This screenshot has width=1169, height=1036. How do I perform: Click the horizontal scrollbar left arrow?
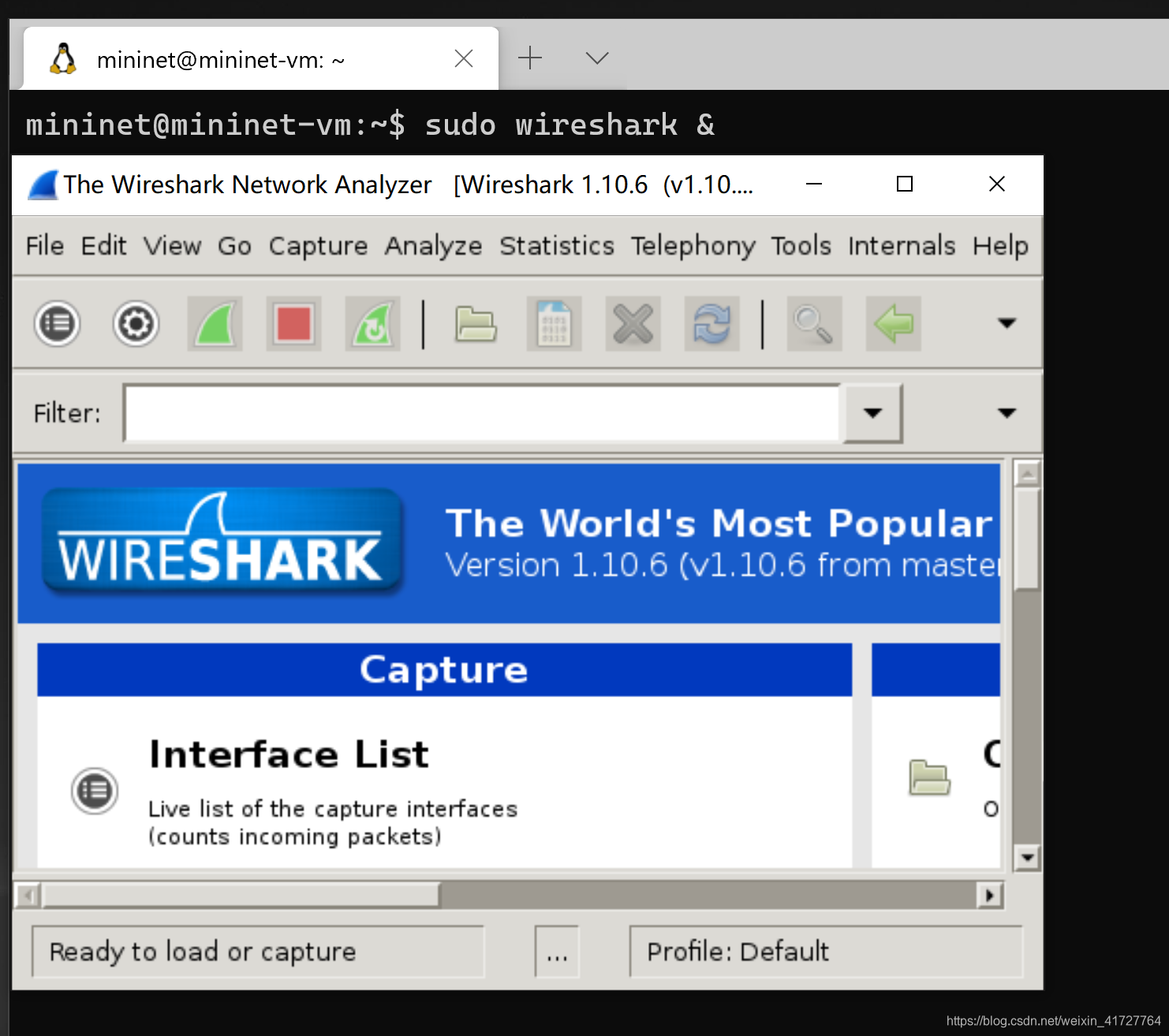point(28,895)
